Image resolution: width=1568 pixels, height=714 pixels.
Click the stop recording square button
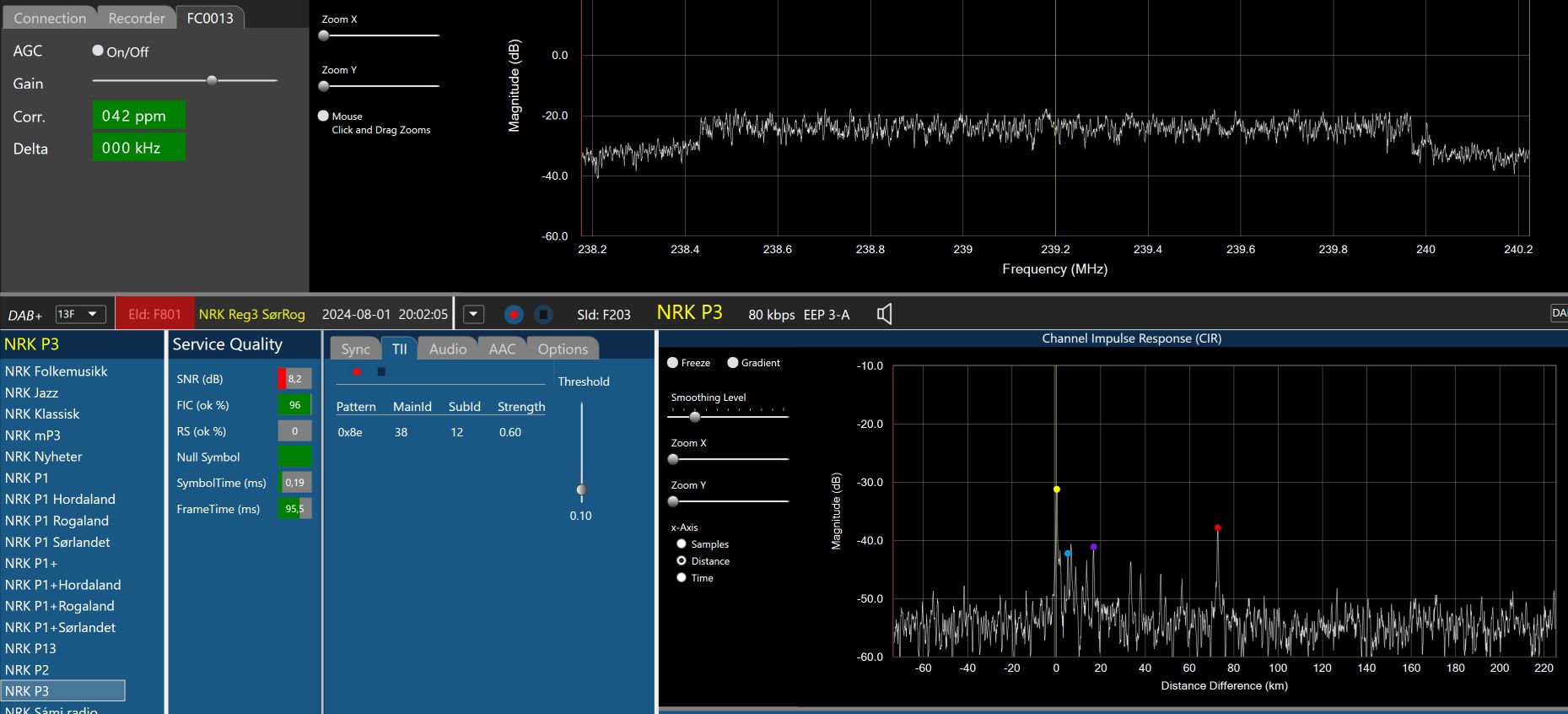point(543,314)
